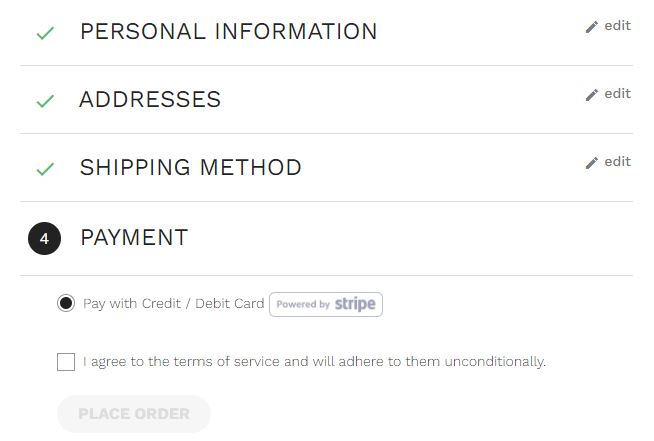Click the edit link for Personal Information
Image resolution: width=654 pixels, height=441 pixels.
click(x=617, y=26)
